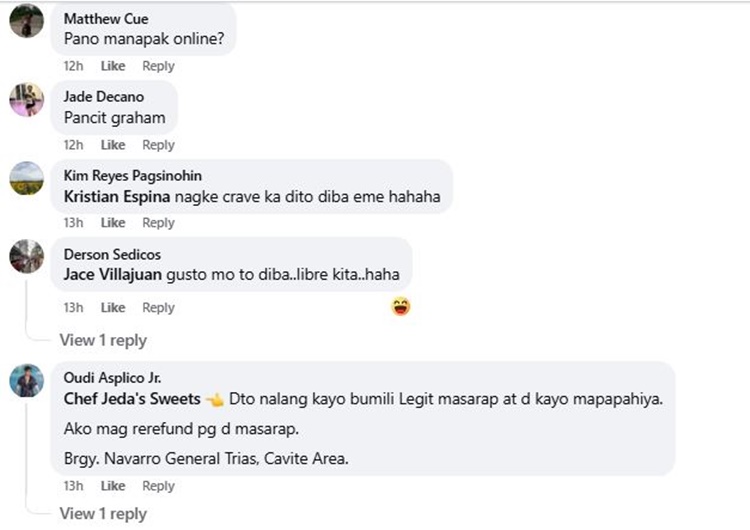This screenshot has height=530, width=750.
Task: Click the Oudi Asplico Jr. name link
Action: 112,378
